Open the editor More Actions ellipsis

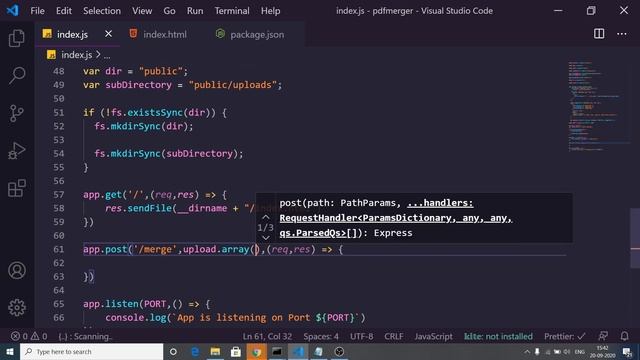622,34
